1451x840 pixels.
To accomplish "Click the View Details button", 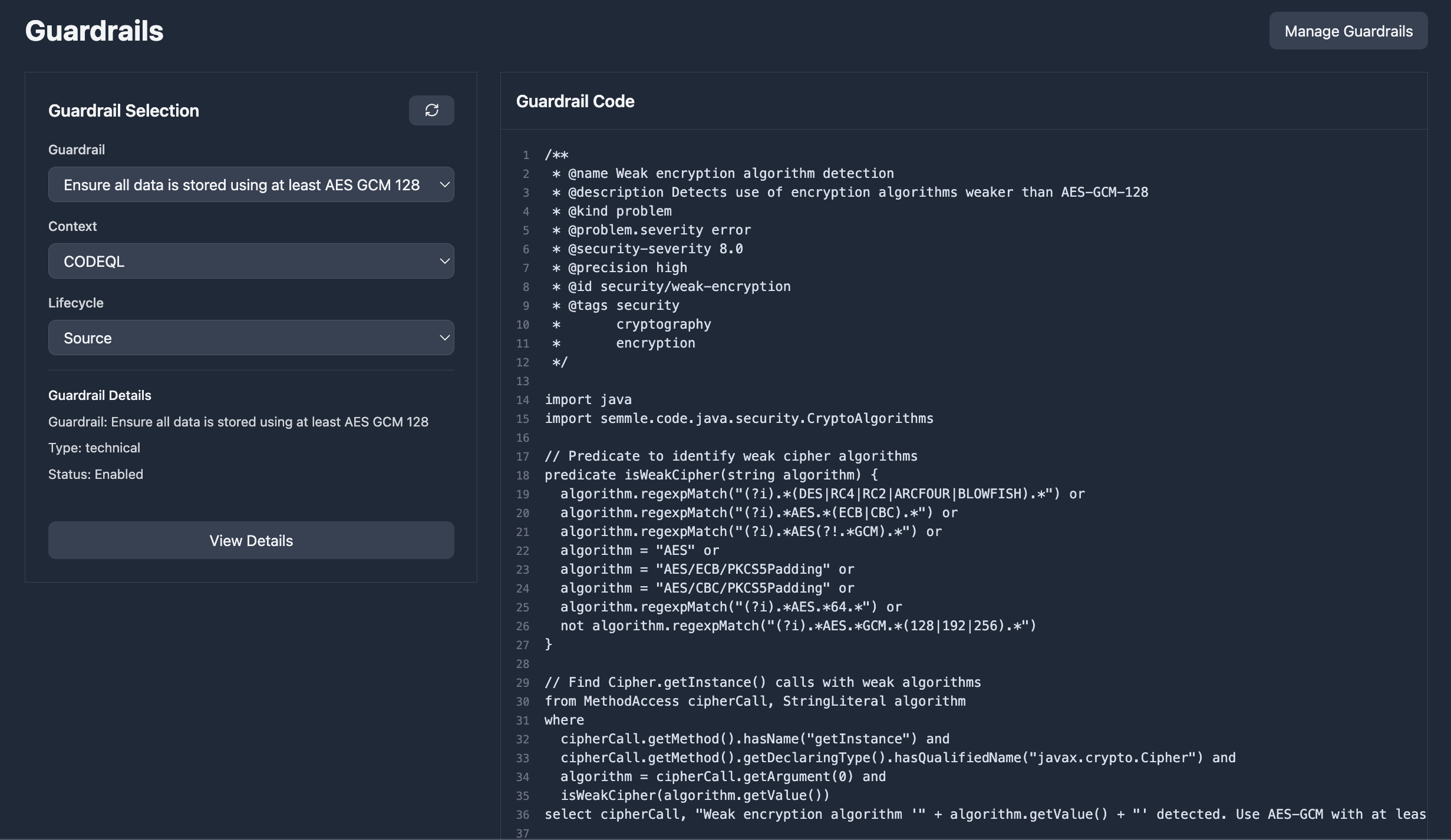I will pos(251,540).
